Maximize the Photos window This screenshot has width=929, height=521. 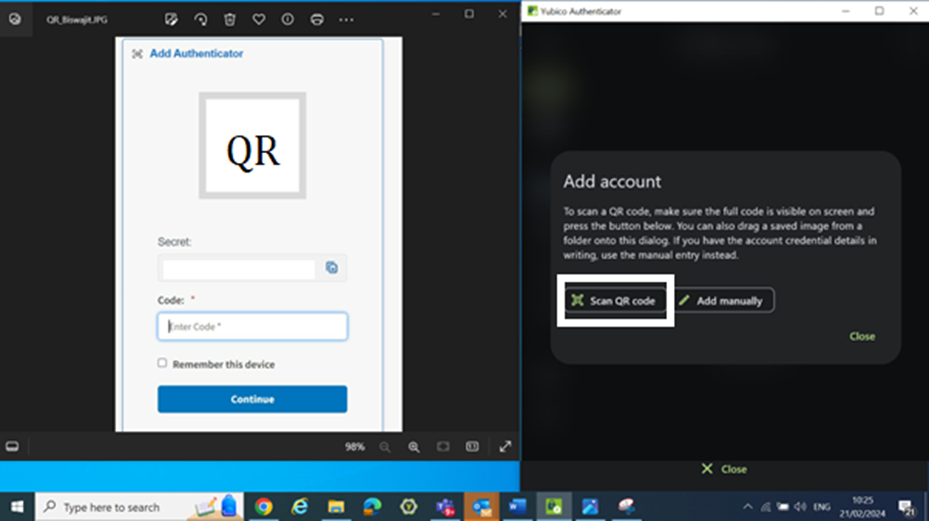469,14
